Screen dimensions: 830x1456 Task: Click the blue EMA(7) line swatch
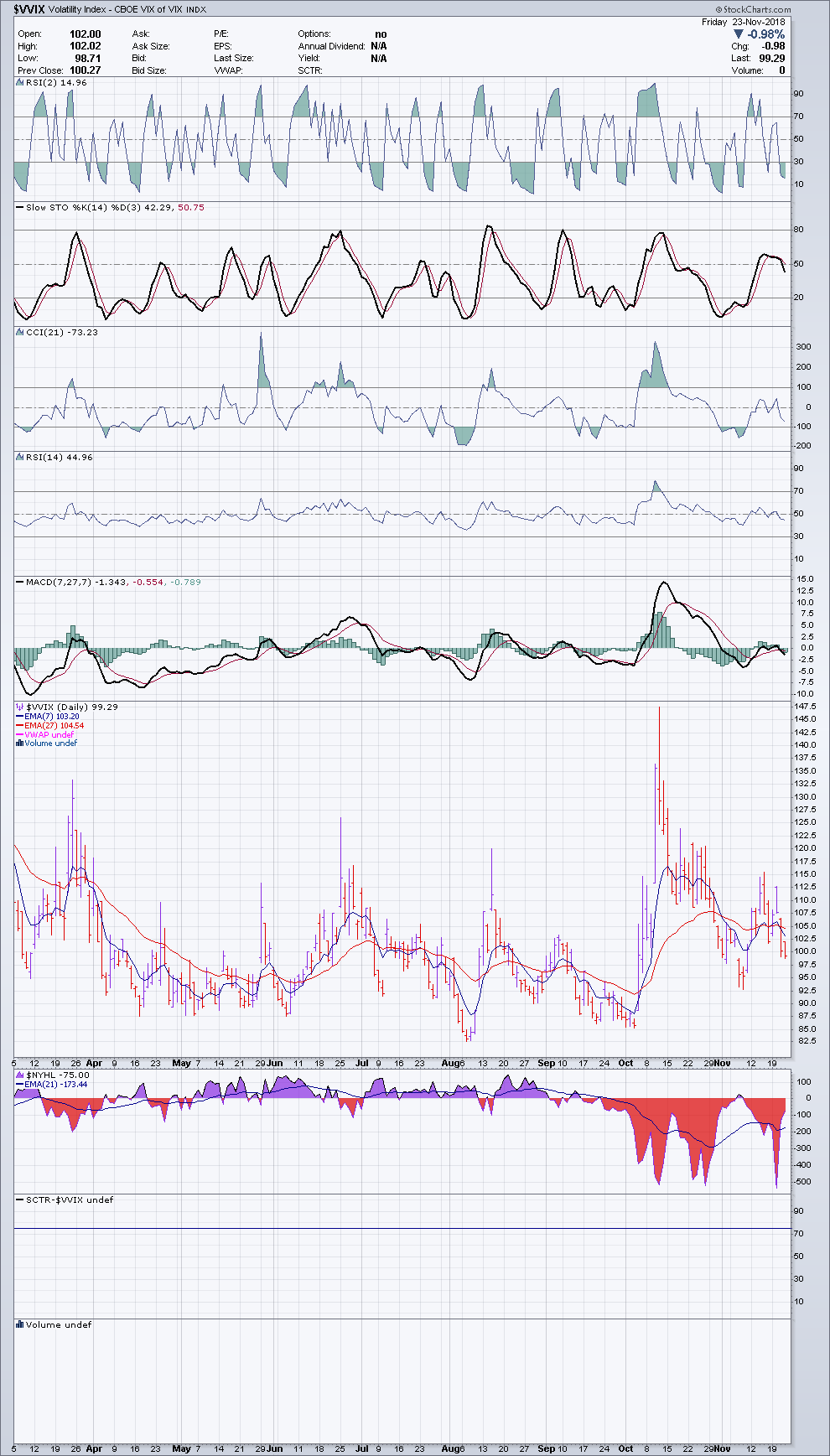tap(20, 717)
